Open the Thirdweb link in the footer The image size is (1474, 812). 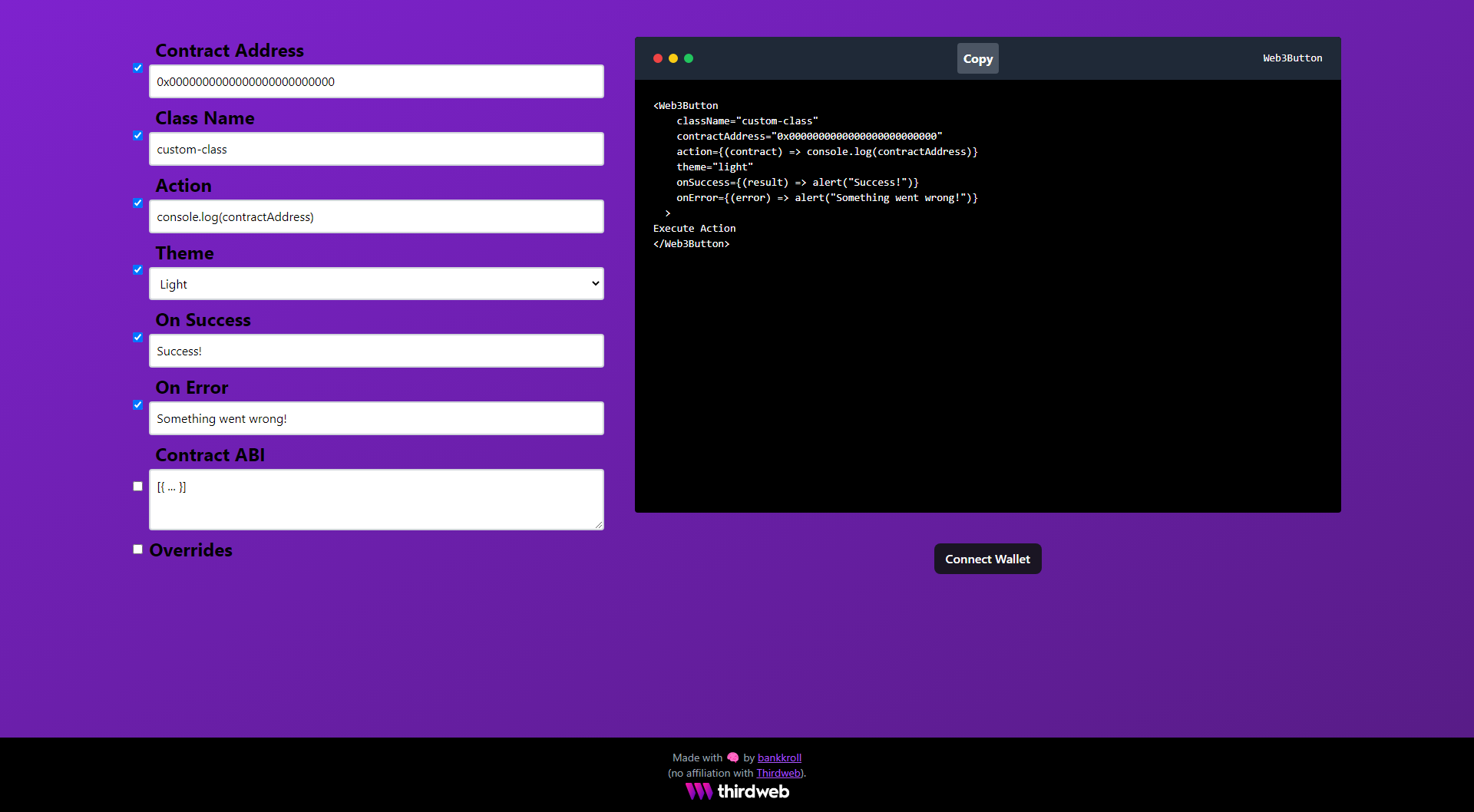778,773
